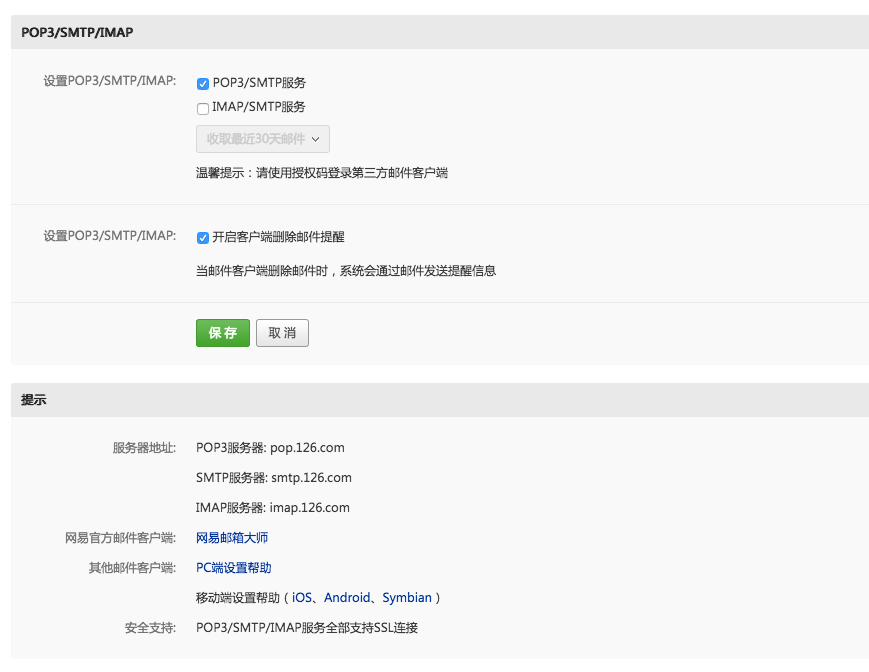Enable the IMAP/SMTP服务 checkbox
869x672 pixels.
tap(203, 109)
